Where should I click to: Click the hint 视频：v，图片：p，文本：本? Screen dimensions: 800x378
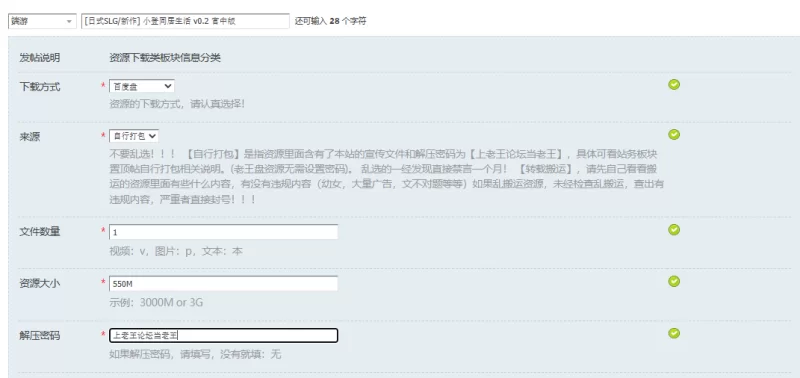click(x=176, y=251)
